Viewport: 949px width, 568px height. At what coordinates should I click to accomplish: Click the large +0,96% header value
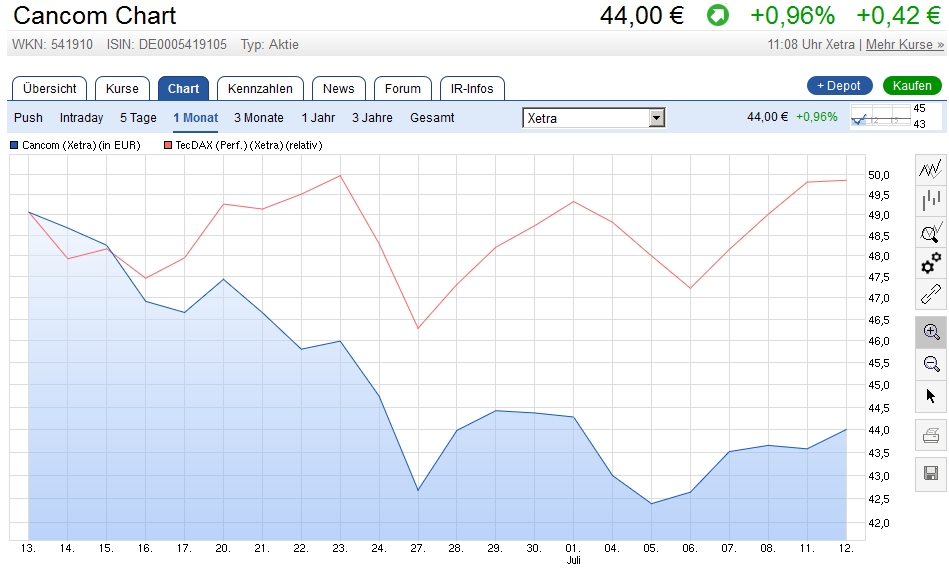coord(792,15)
